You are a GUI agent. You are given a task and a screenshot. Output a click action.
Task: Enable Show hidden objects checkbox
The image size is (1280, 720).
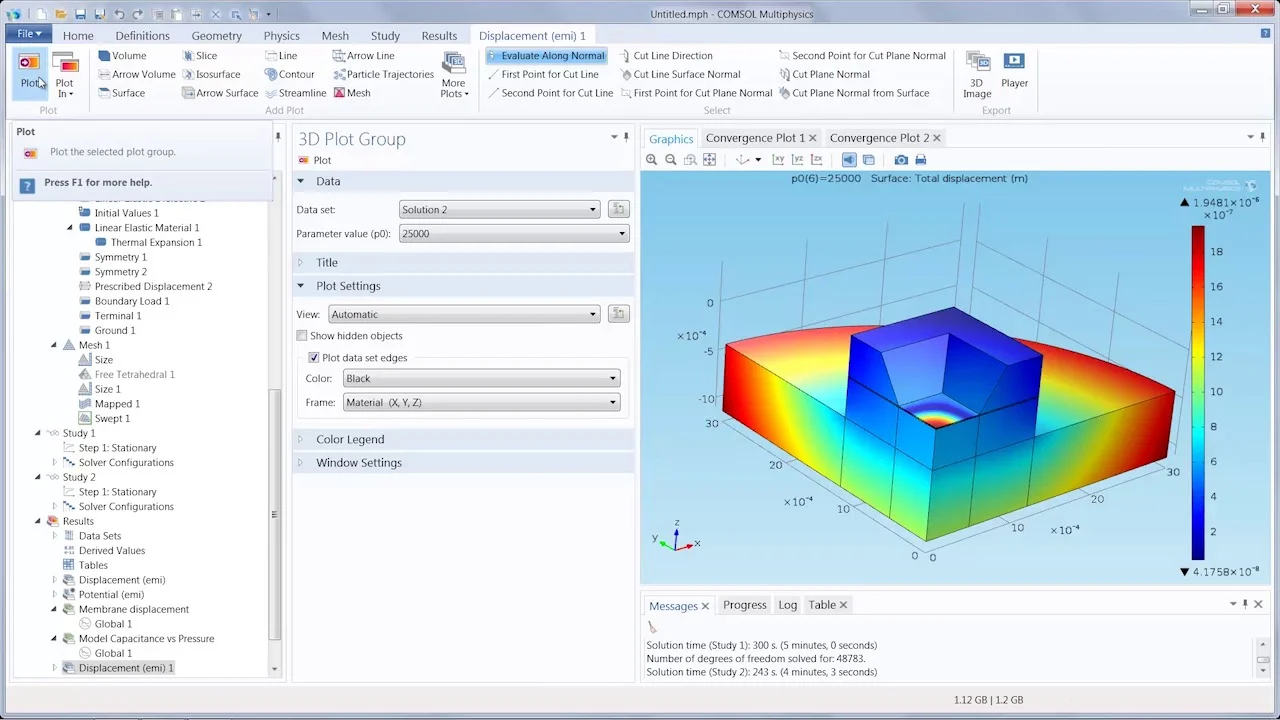[302, 336]
